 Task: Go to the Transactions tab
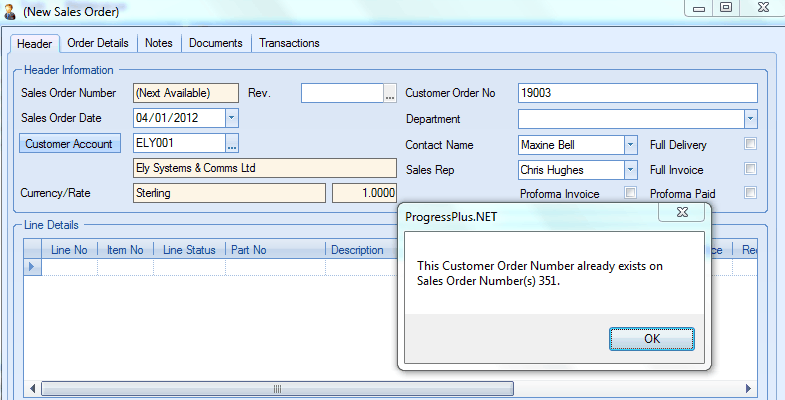coord(289,43)
